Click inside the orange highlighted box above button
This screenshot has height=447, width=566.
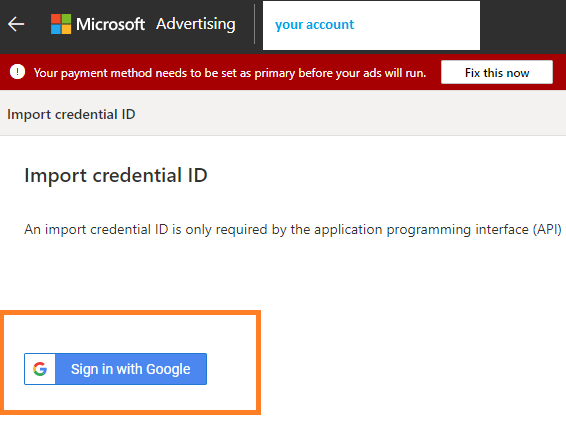[x=130, y=334]
